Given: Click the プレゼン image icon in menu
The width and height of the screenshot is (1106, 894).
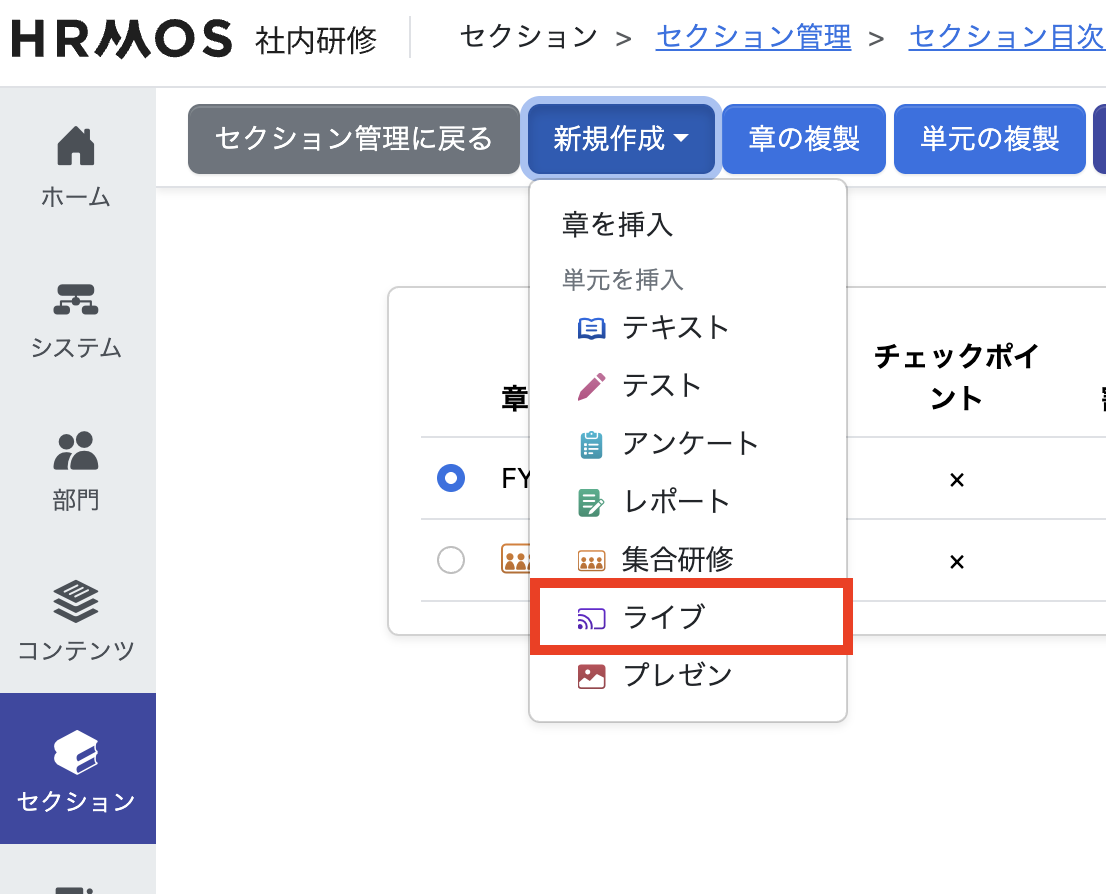Looking at the screenshot, I should (x=592, y=676).
